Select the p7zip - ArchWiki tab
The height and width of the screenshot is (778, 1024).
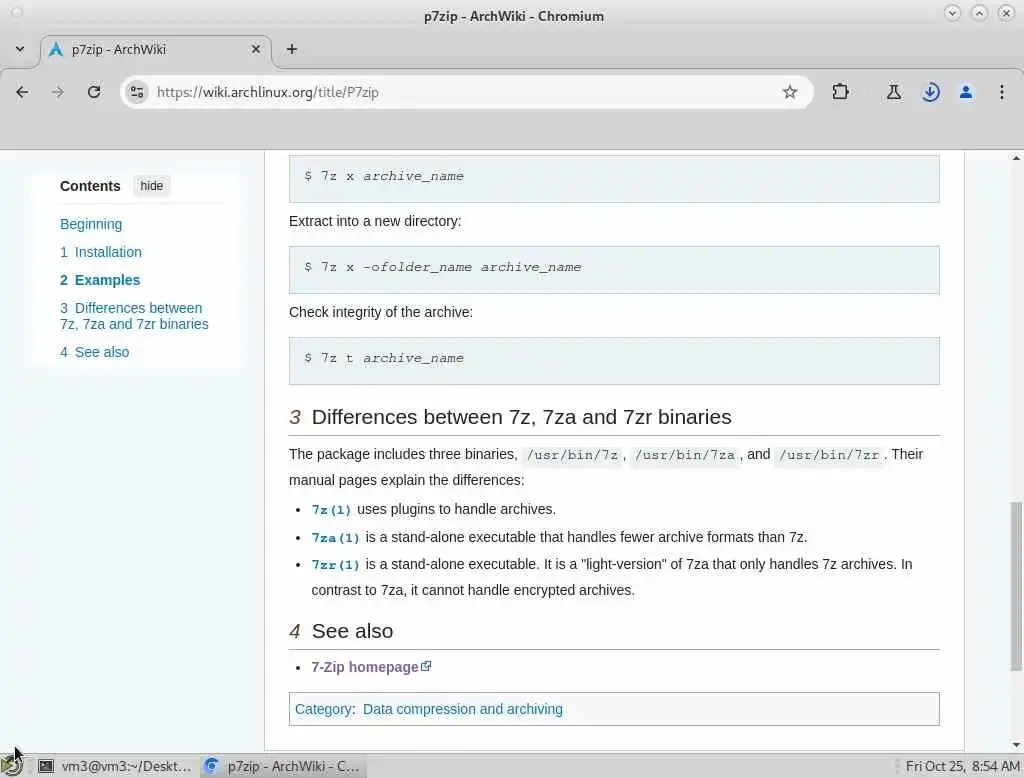click(x=155, y=50)
